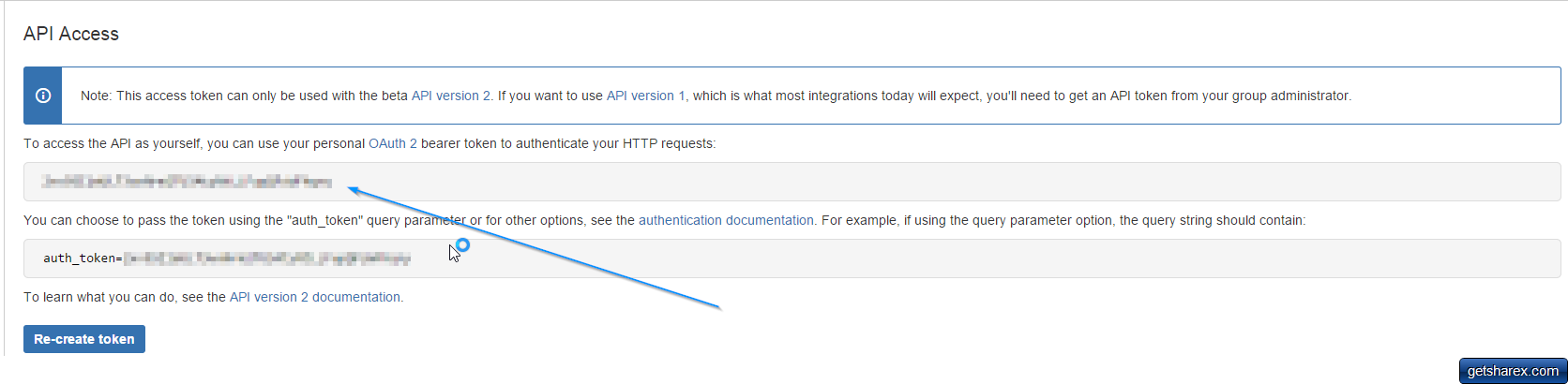Click the "To access the API as yourself" sentence
Screen dimensions: 1568x384
point(188,143)
